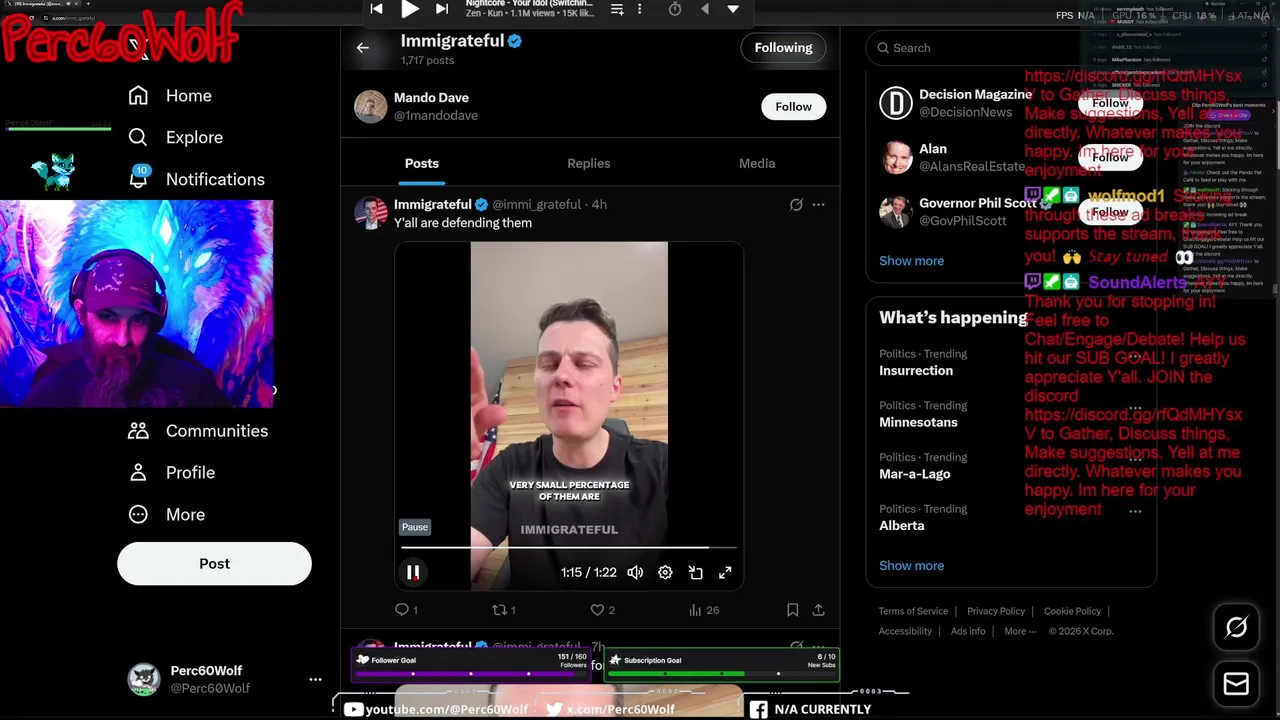The image size is (1280, 720).
Task: Expand the More menu in sidebar
Action: click(x=166, y=515)
